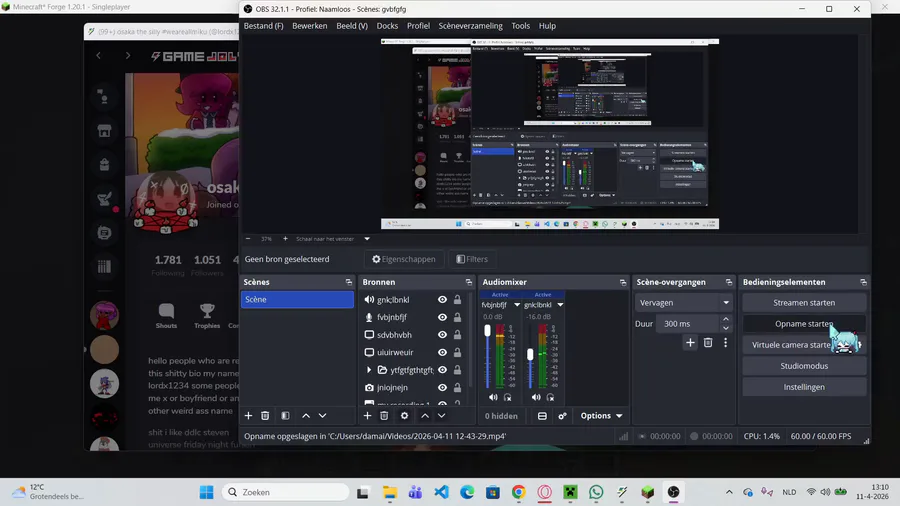
Task: Open the Bewerken menu
Action: coord(309,26)
